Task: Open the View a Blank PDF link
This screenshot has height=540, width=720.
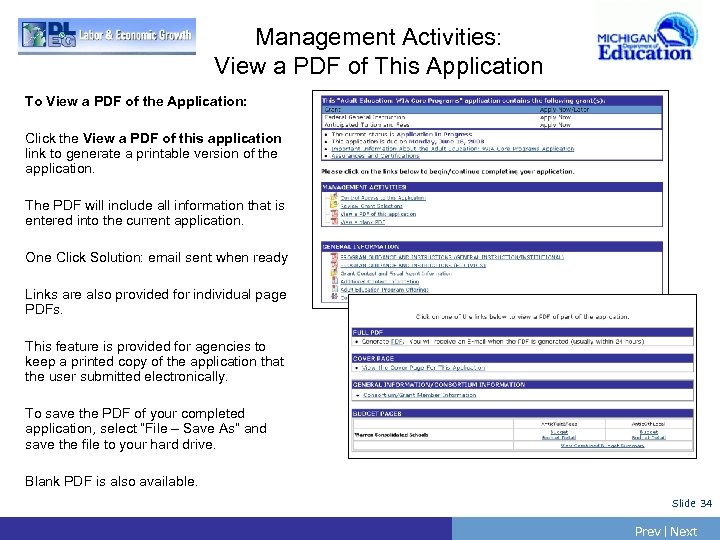Action: pyautogui.click(x=363, y=222)
